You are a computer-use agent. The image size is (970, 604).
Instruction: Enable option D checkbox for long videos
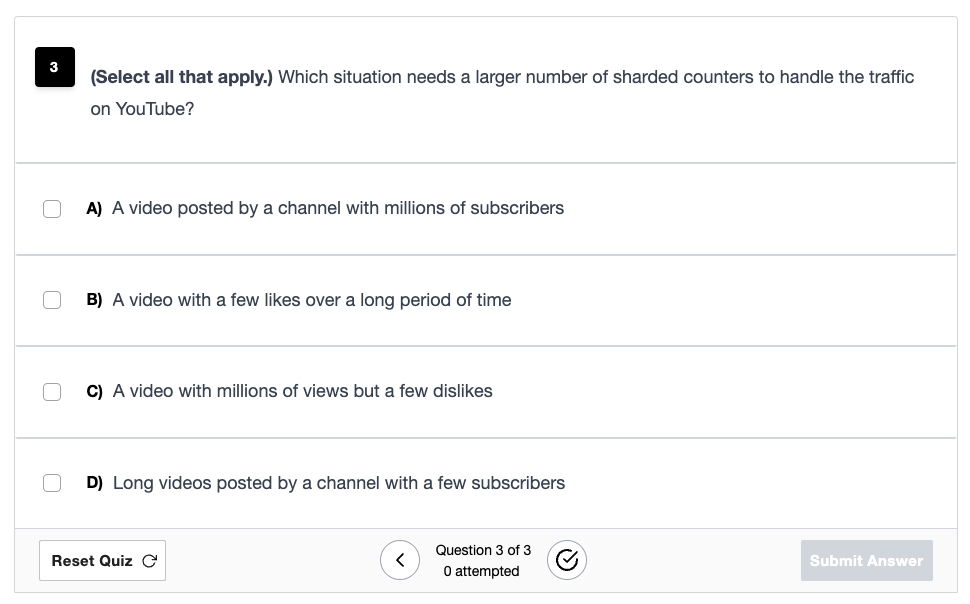coord(52,483)
